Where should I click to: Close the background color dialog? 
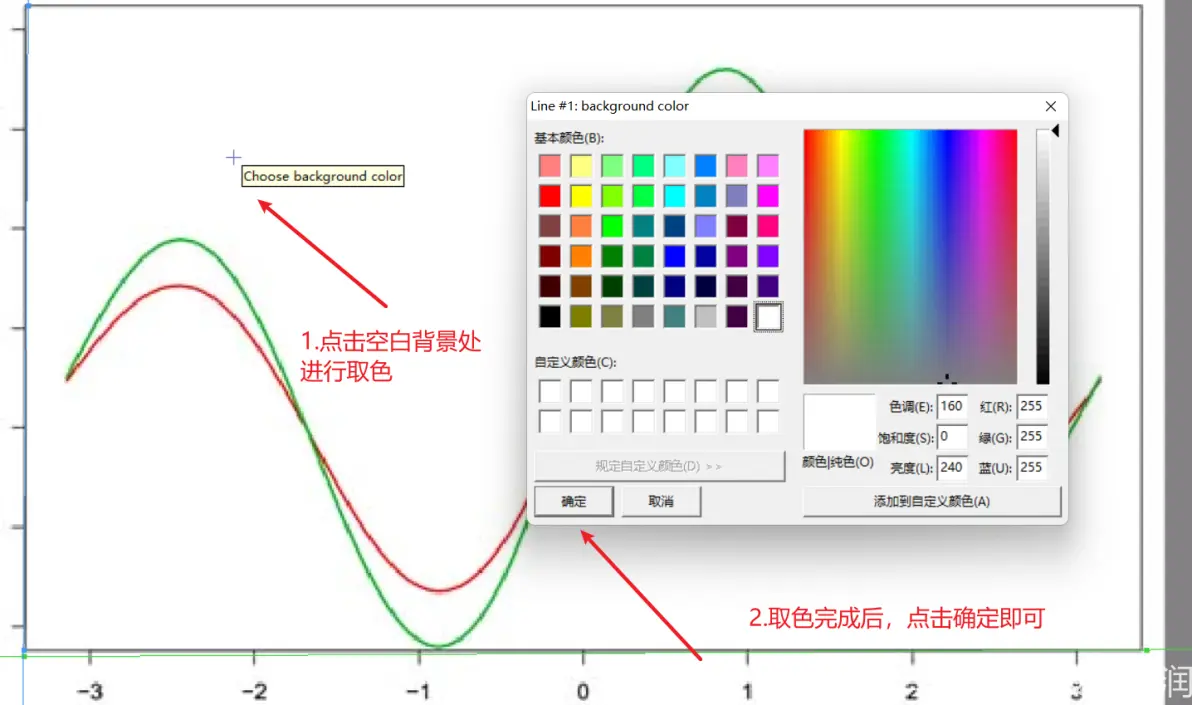[1051, 106]
